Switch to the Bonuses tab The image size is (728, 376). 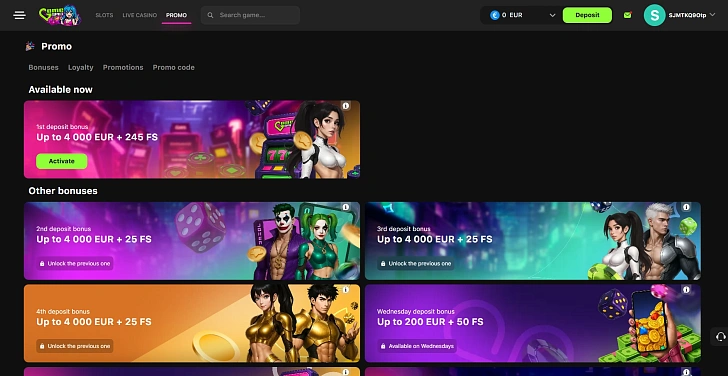[x=43, y=67]
